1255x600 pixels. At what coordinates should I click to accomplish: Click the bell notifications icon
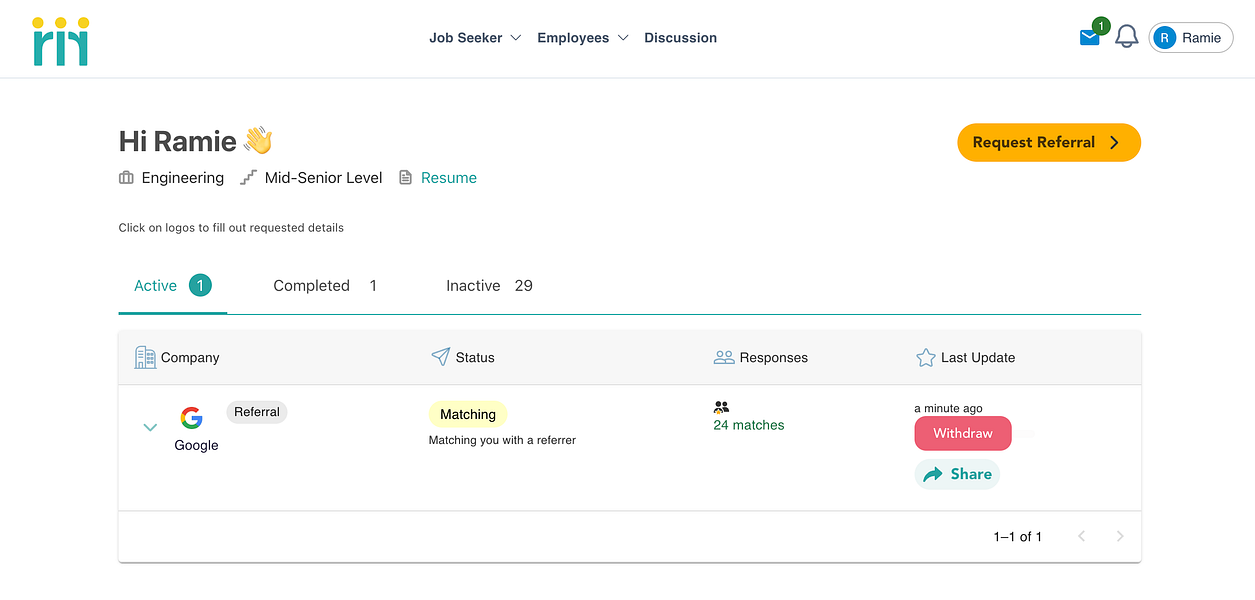[x=1127, y=36]
